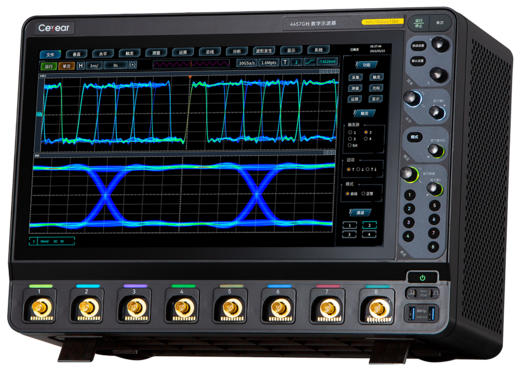520x372 pixels.
Task: Select 自动 (Auto) trigger mode radio
Action: click(x=348, y=194)
